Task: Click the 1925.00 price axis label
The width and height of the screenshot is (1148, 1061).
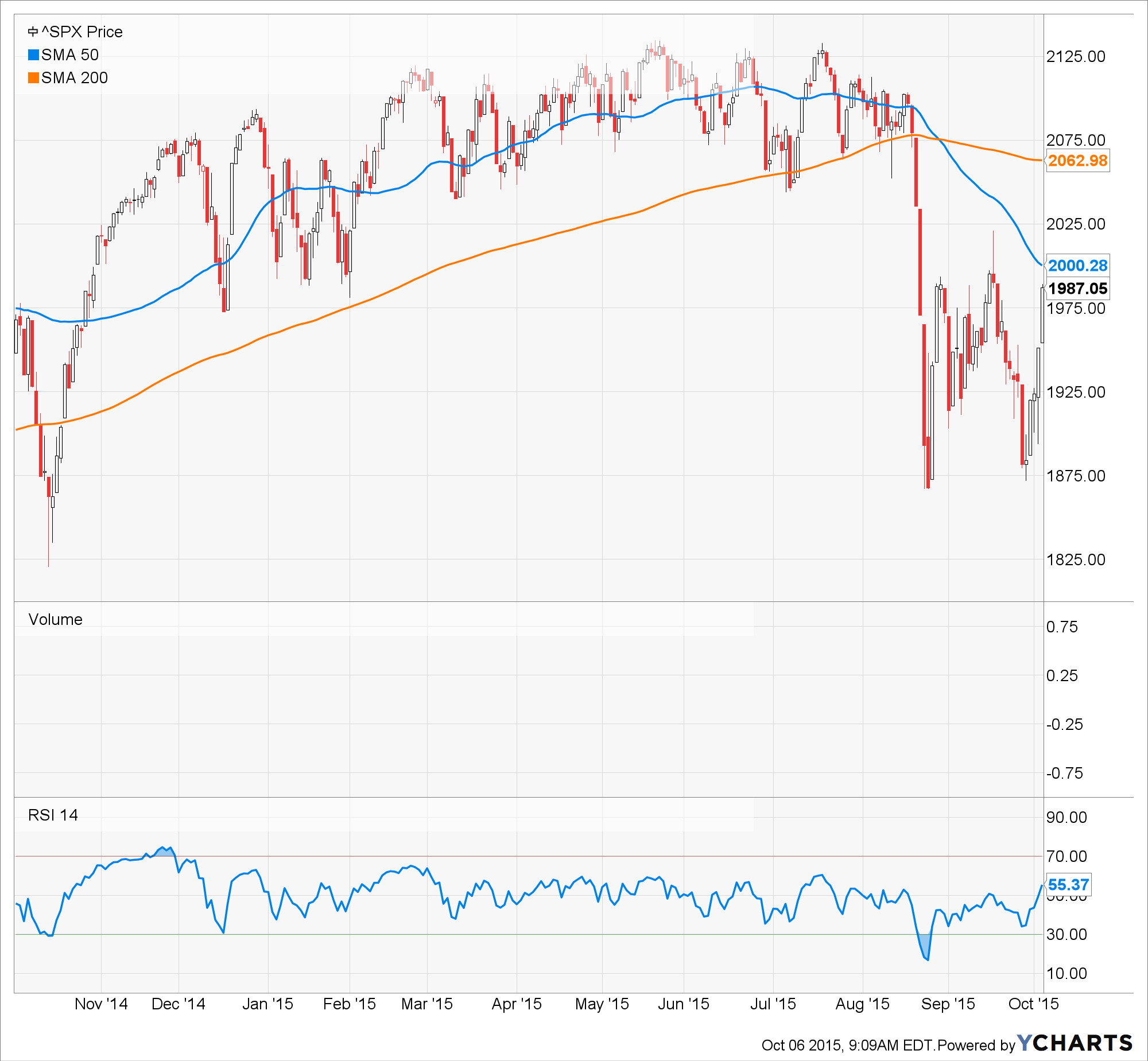Action: [x=1076, y=392]
